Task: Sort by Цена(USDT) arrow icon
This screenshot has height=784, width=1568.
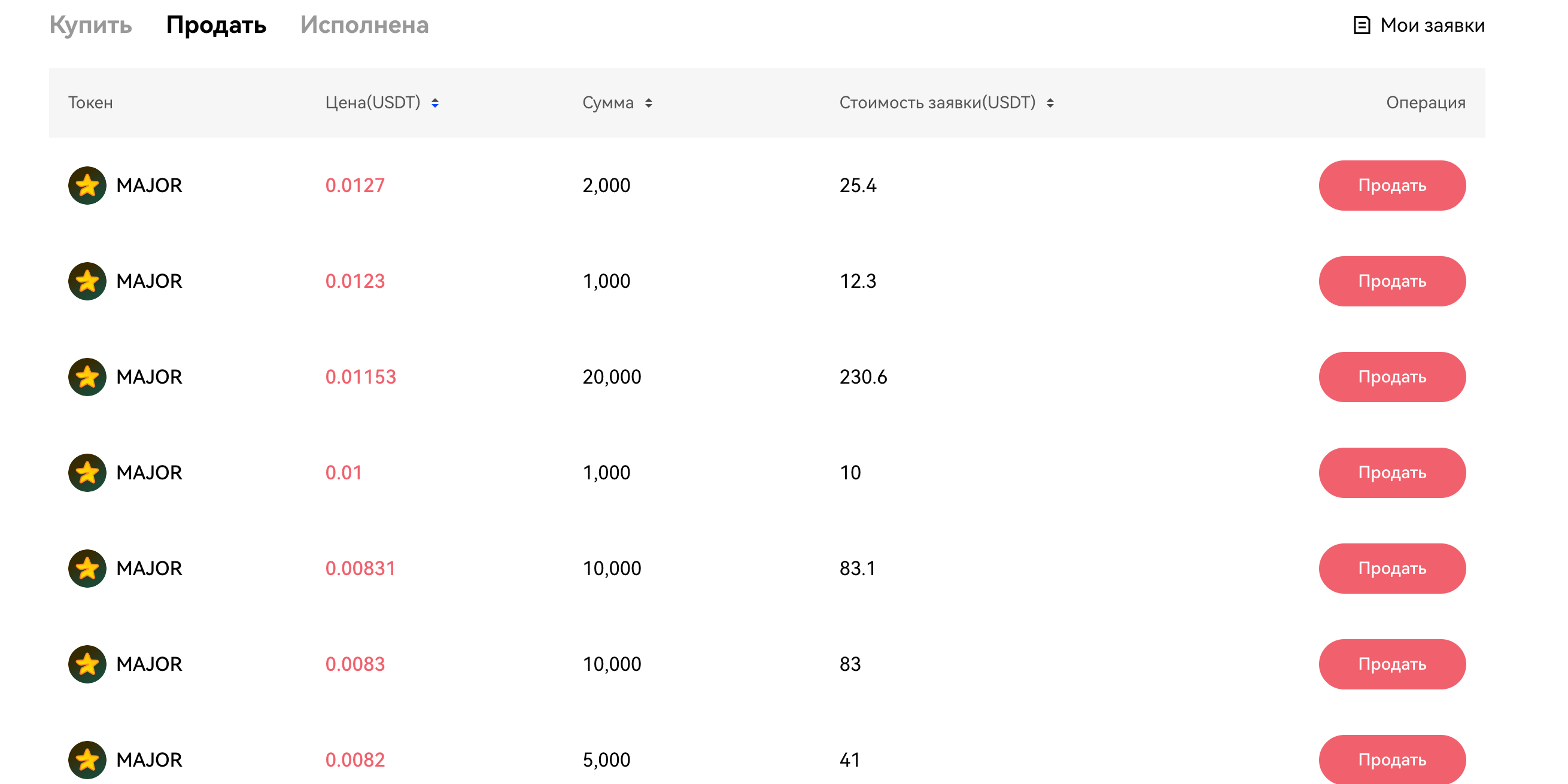Action: pyautogui.click(x=434, y=103)
